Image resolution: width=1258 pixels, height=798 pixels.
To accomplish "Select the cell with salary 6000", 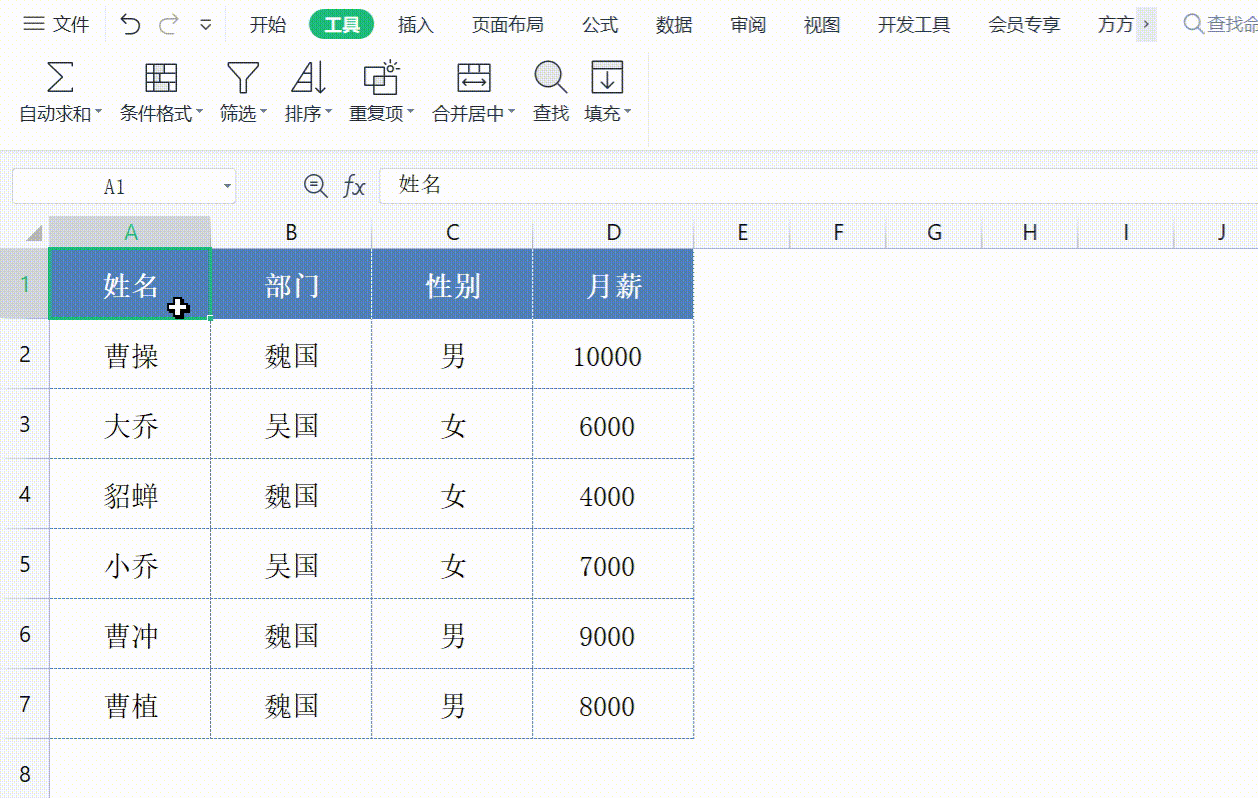I will (613, 425).
